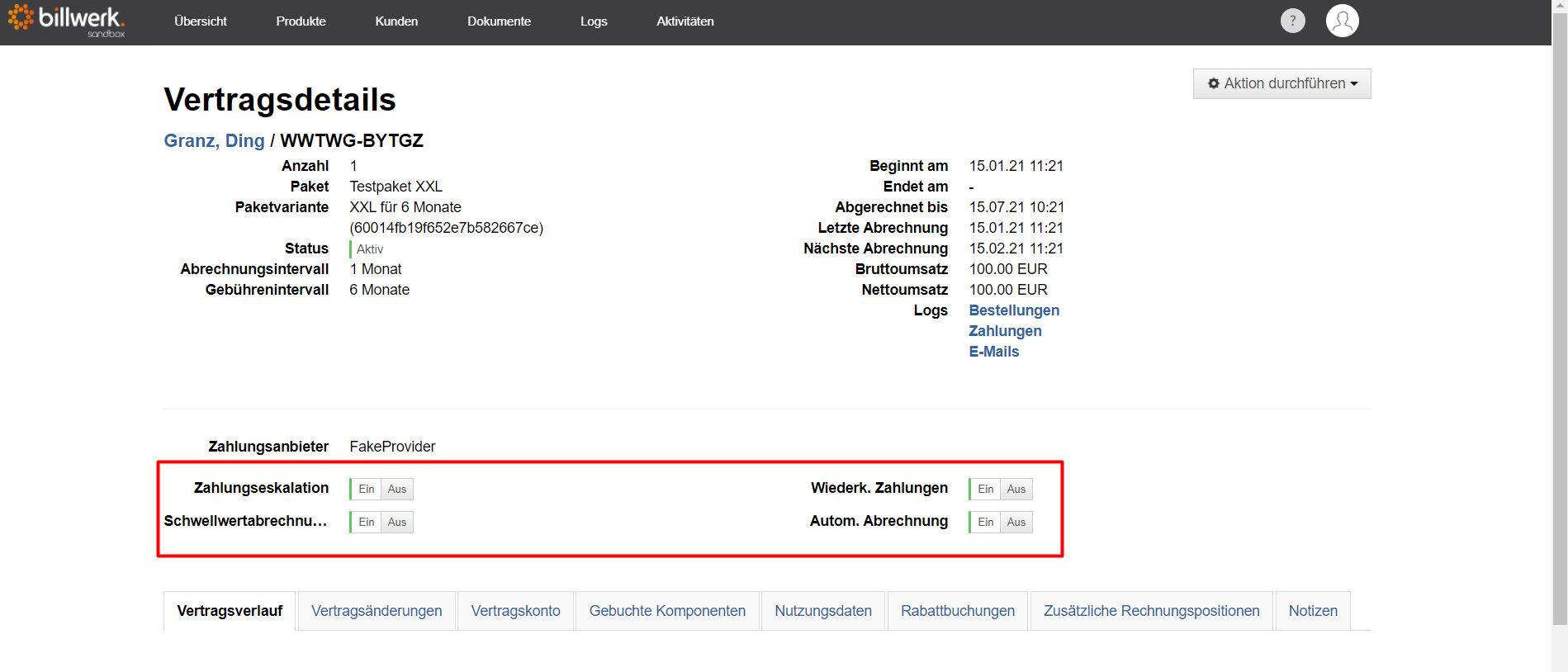Open the user profile avatar icon
Viewport: 1568px width, 672px height.
pyautogui.click(x=1343, y=21)
